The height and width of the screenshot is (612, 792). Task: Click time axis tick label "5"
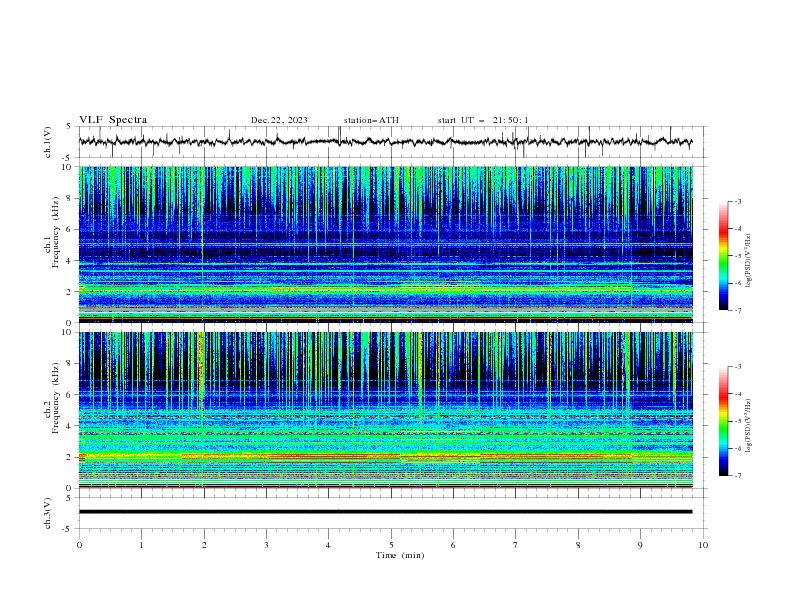coord(391,545)
